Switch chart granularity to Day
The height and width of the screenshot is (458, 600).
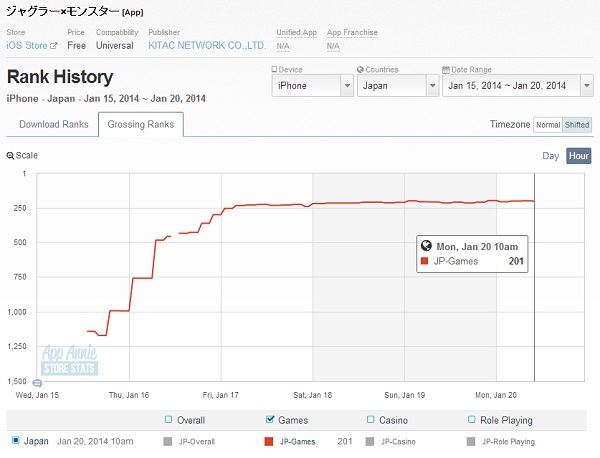click(x=551, y=156)
